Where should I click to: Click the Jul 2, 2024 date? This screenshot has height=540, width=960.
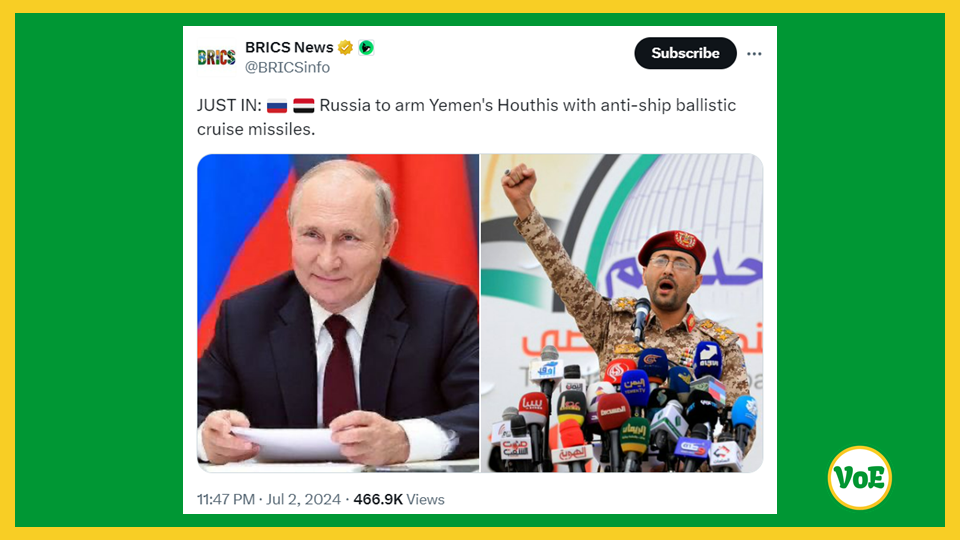pos(303,500)
